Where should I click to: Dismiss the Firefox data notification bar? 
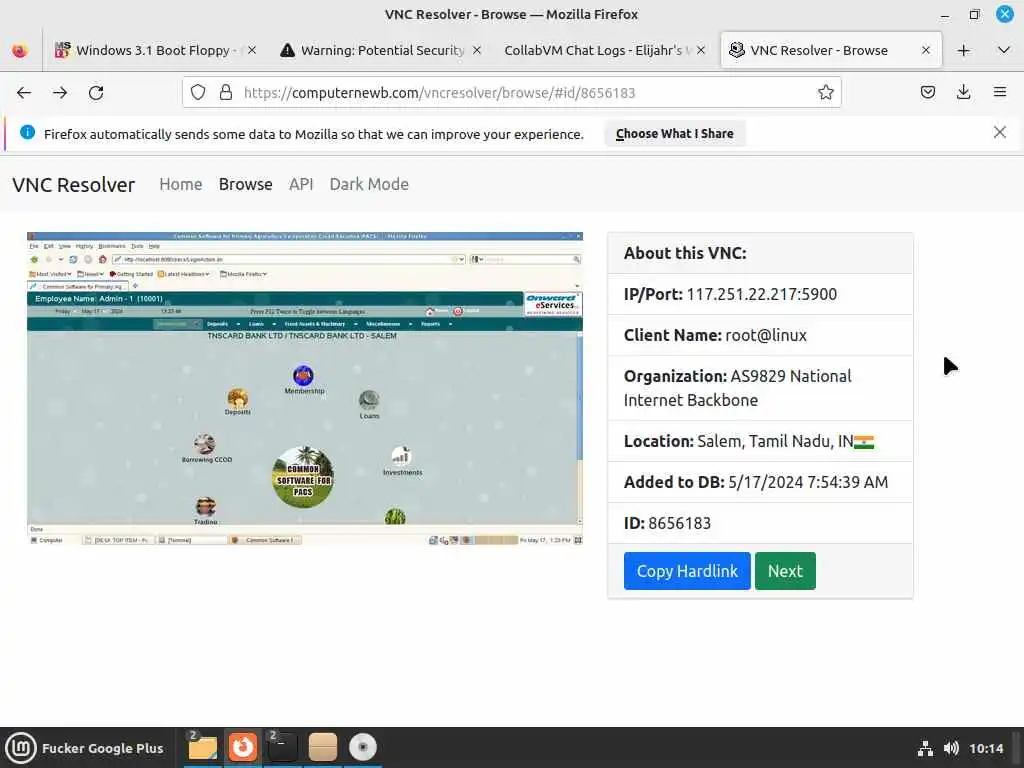(999, 133)
